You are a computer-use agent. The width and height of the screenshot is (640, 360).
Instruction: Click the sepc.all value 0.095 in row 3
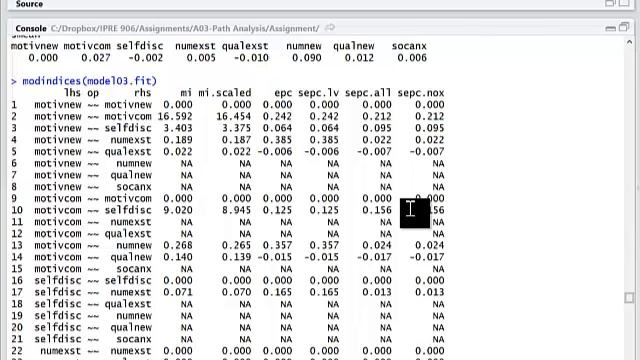[x=377, y=128]
